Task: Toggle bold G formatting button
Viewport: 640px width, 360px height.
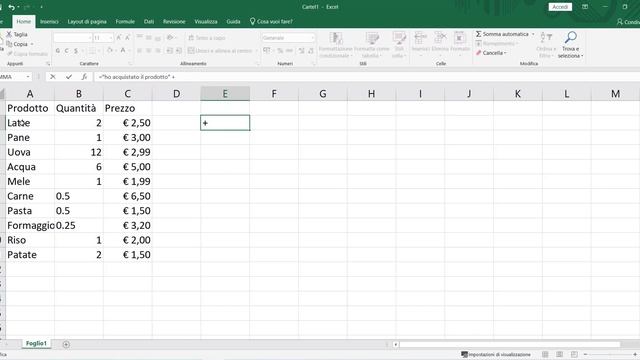Action: pos(58,51)
